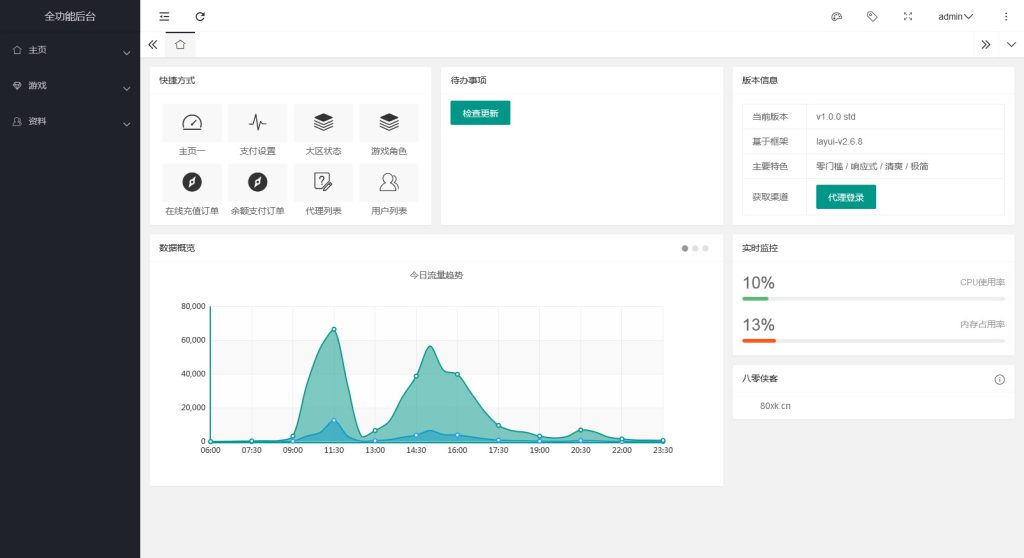Expand the 资料 sidebar menu item
This screenshot has width=1024, height=558.
(69, 122)
